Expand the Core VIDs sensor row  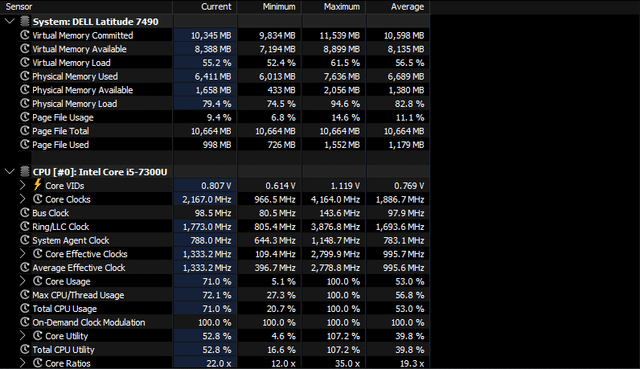tap(23, 185)
